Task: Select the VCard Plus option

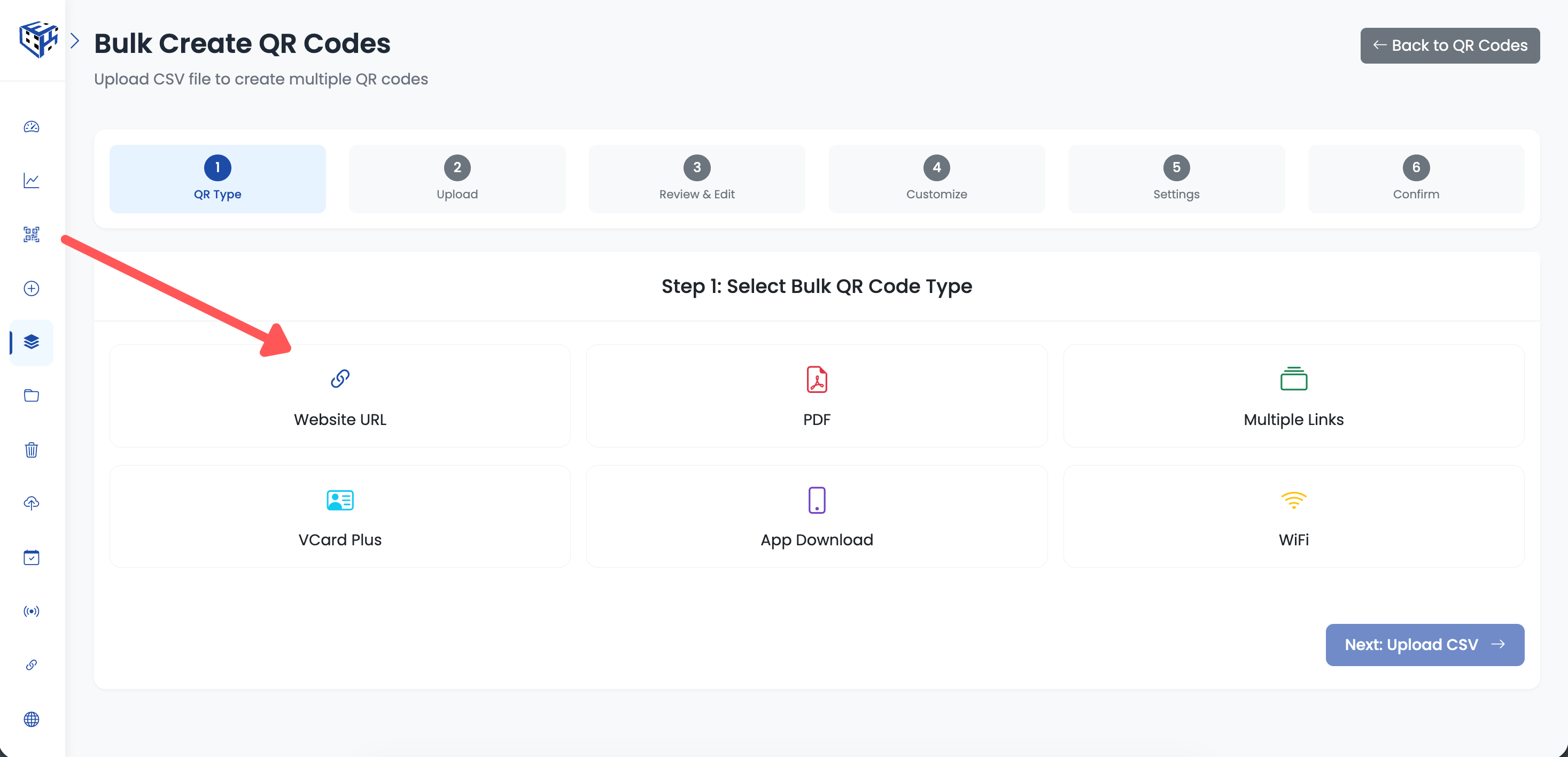Action: pos(340,516)
